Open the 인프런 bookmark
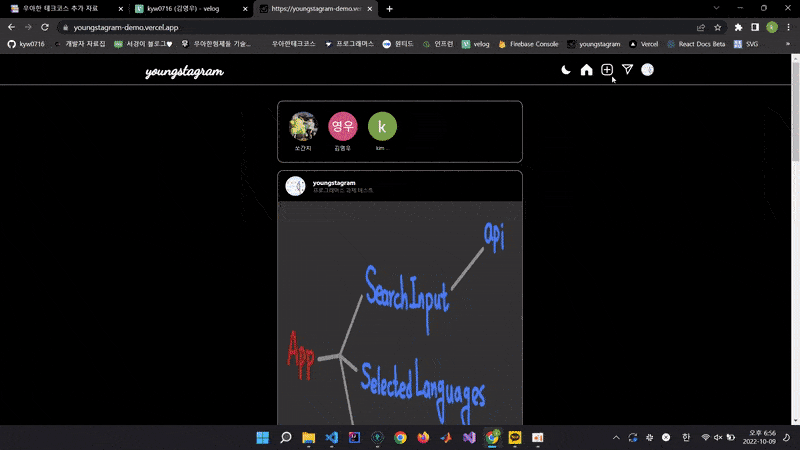Screen dimensions: 800x450 point(438,44)
